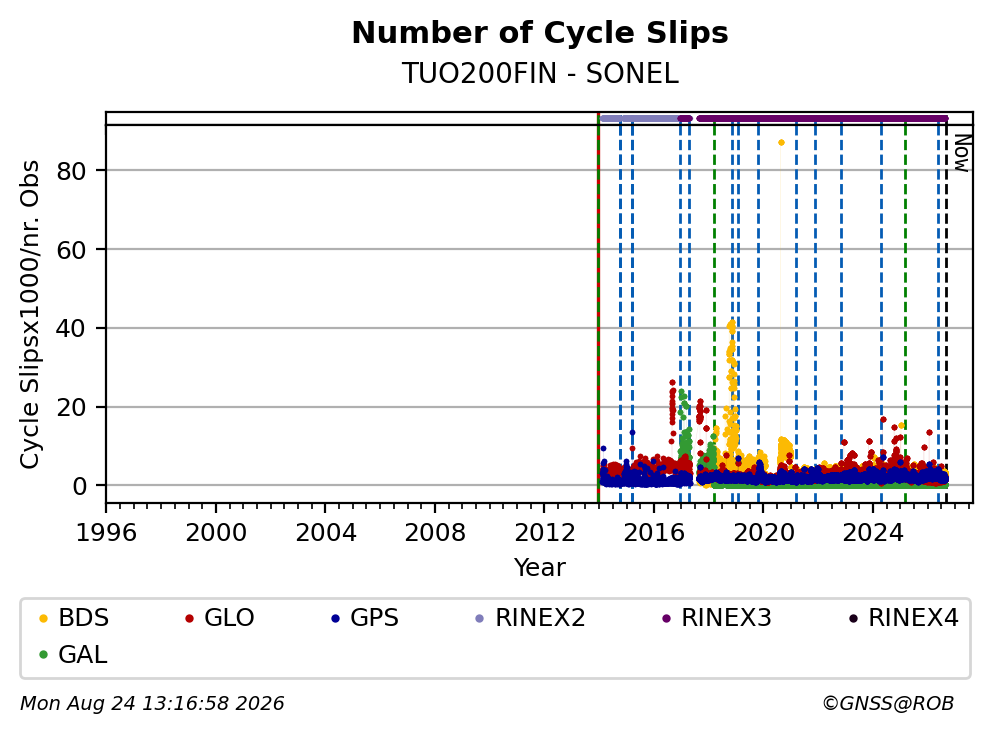The image size is (992, 734).
Task: Click the x-axis tick label 1996
Action: click(x=106, y=533)
